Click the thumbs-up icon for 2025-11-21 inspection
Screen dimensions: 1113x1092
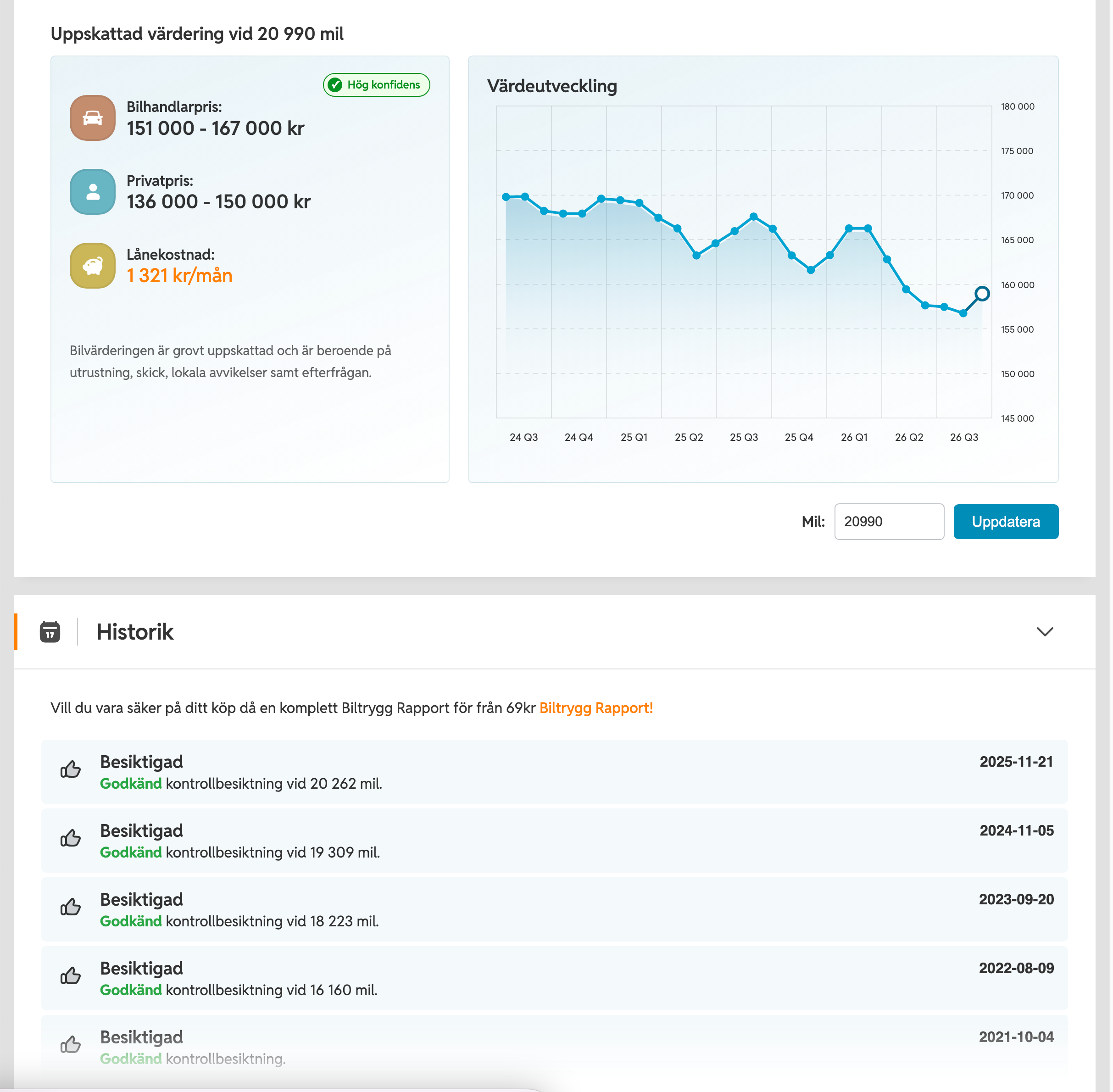click(x=71, y=769)
